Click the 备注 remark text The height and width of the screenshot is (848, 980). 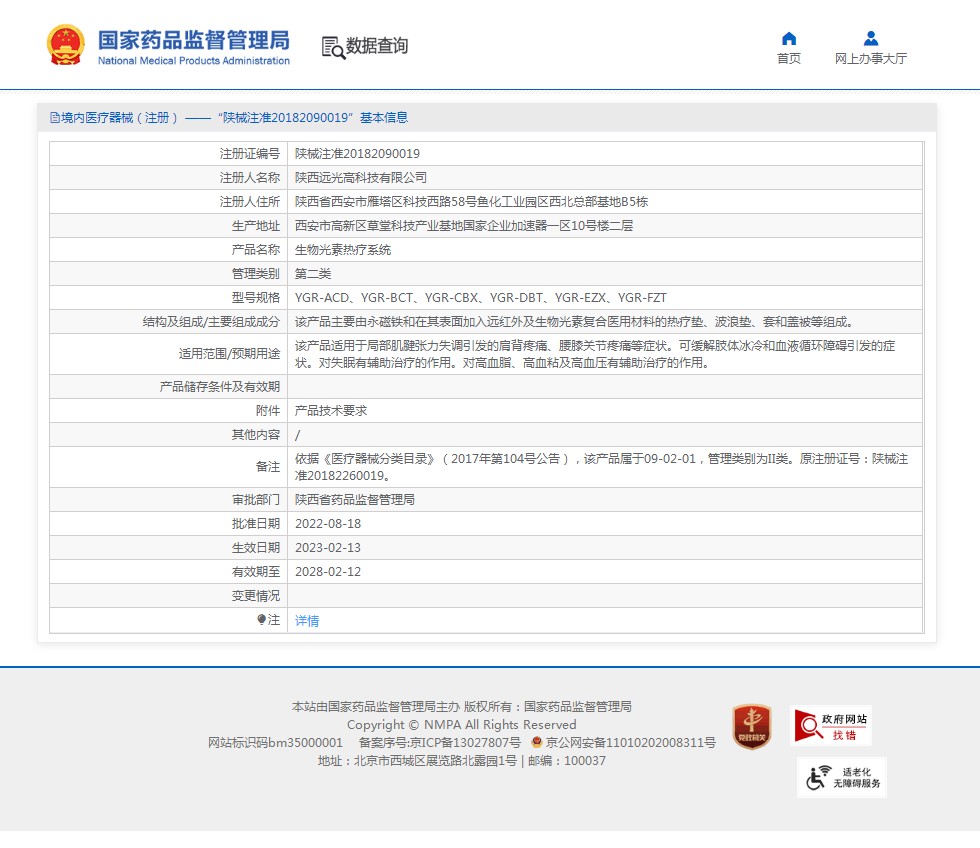[601, 467]
